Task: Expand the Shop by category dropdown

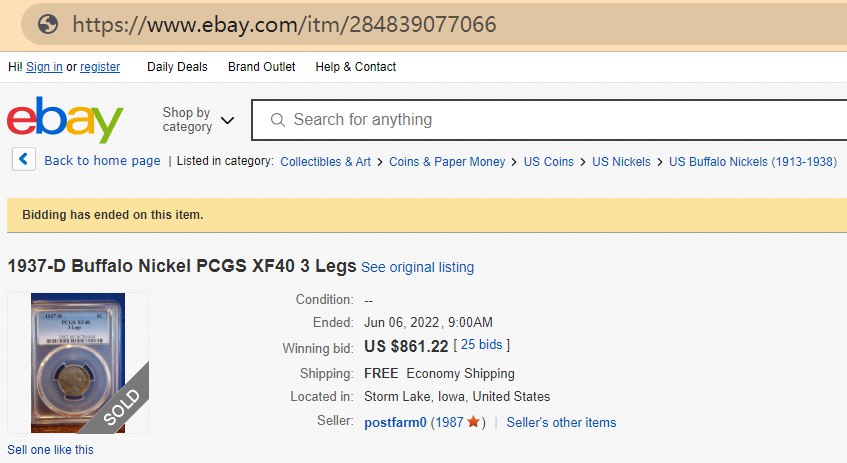Action: pyautogui.click(x=198, y=120)
